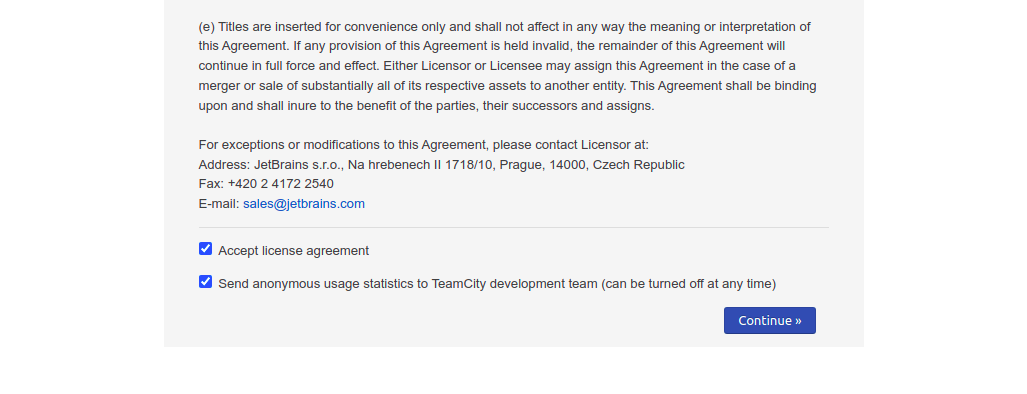
Task: Click the 'Fax:' label text
Action: (x=211, y=184)
